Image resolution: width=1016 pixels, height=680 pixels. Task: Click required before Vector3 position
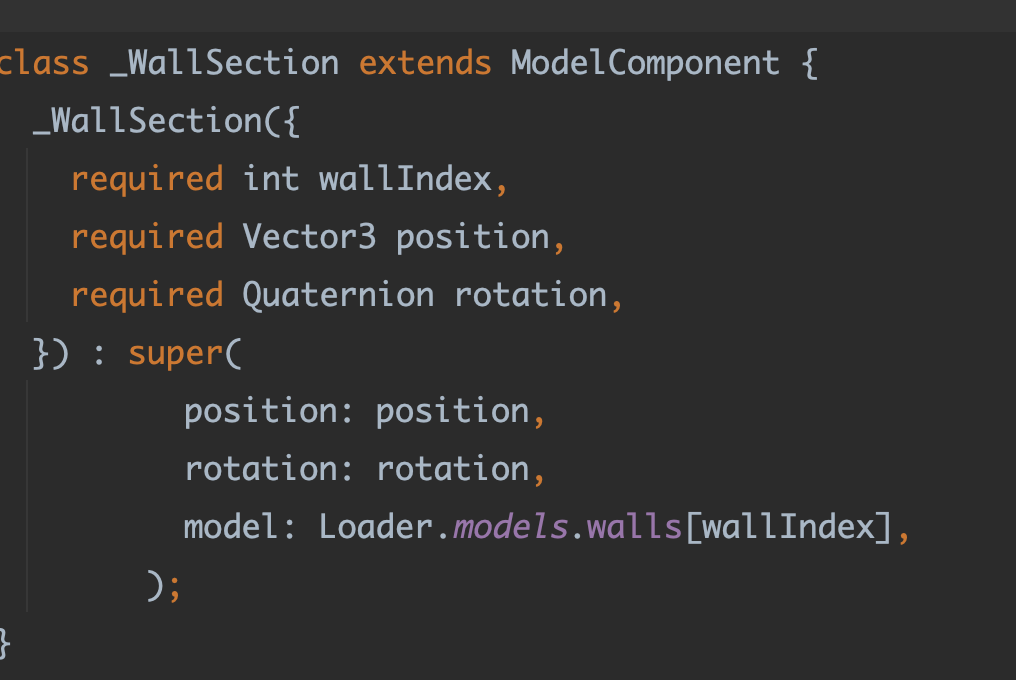[147, 237]
